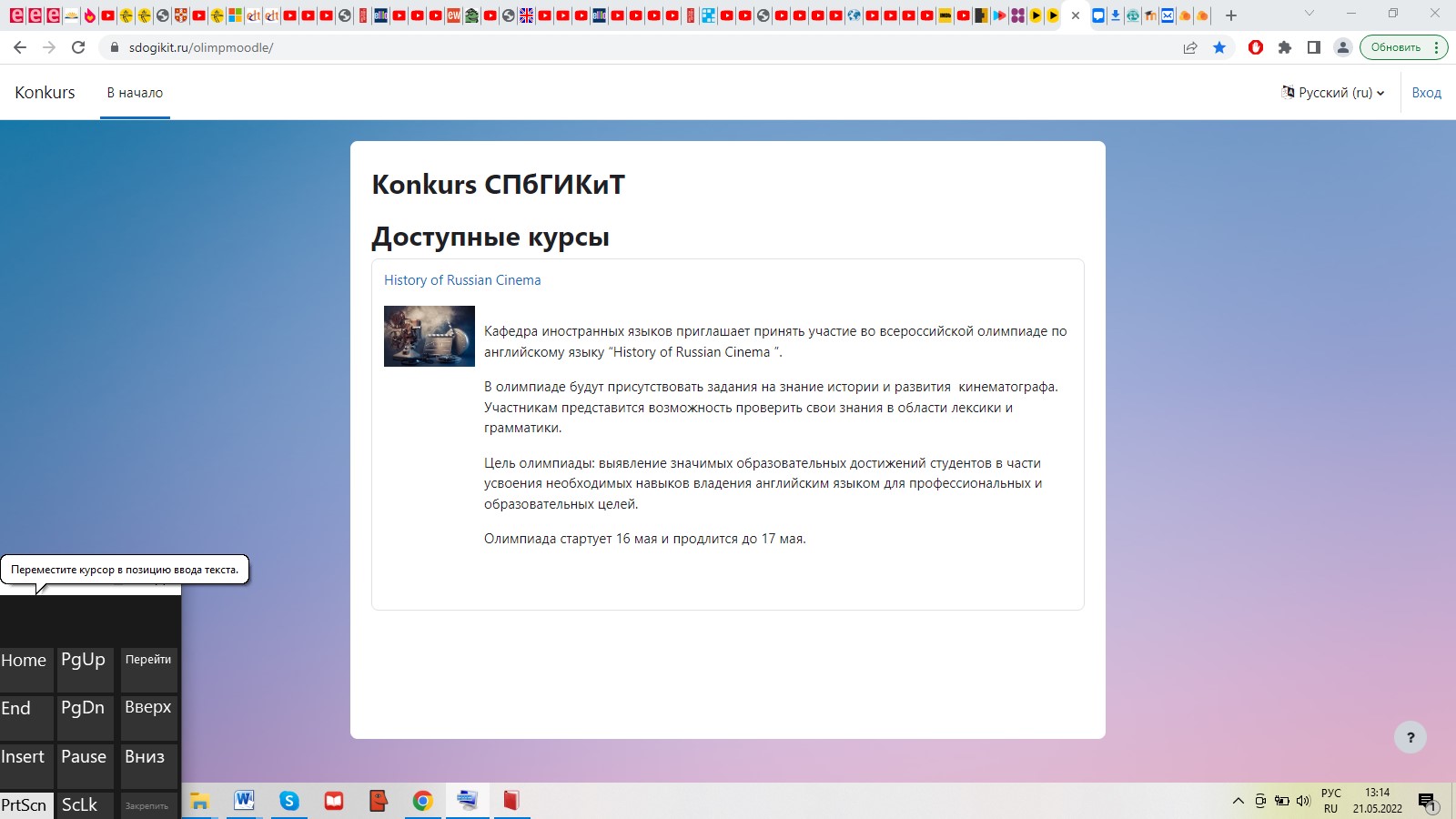The height and width of the screenshot is (819, 1456).
Task: Go forward with the browser forward arrow
Action: [x=49, y=47]
